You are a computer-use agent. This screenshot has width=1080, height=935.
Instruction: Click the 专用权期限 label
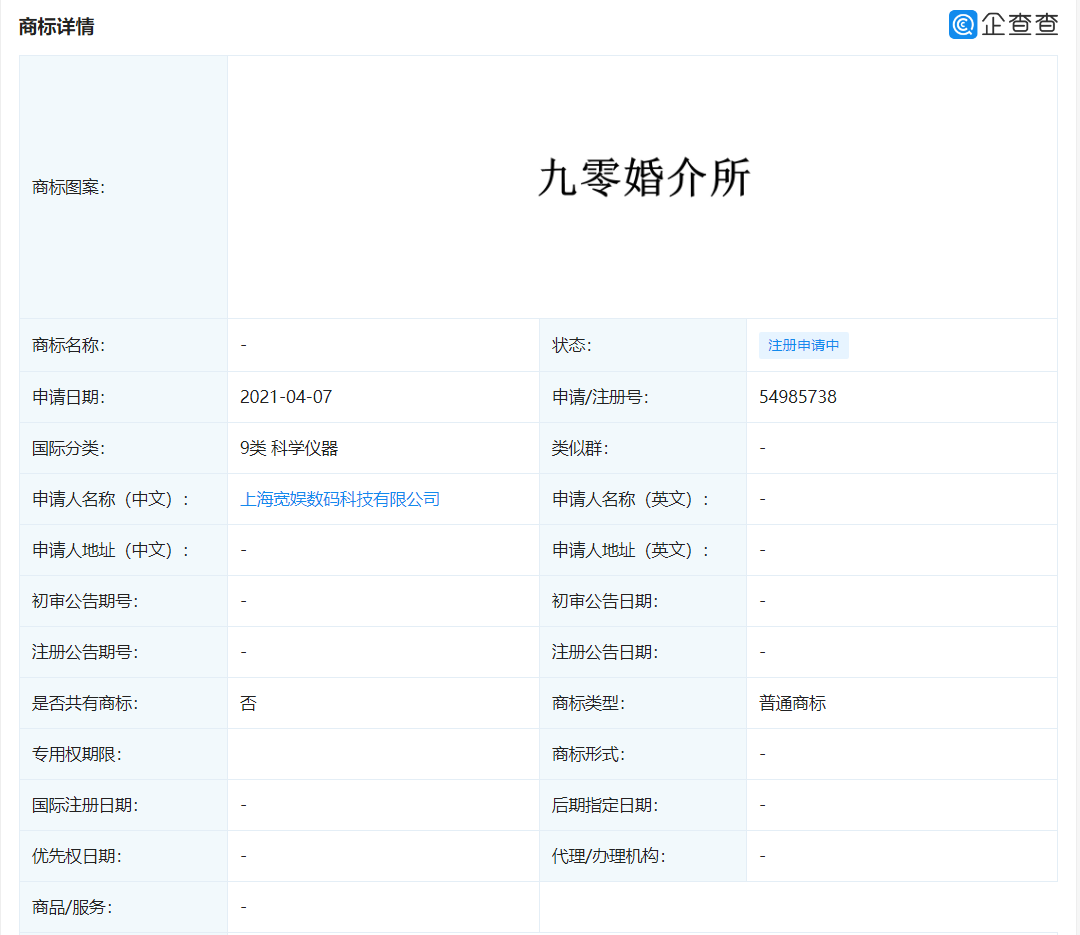tap(76, 754)
